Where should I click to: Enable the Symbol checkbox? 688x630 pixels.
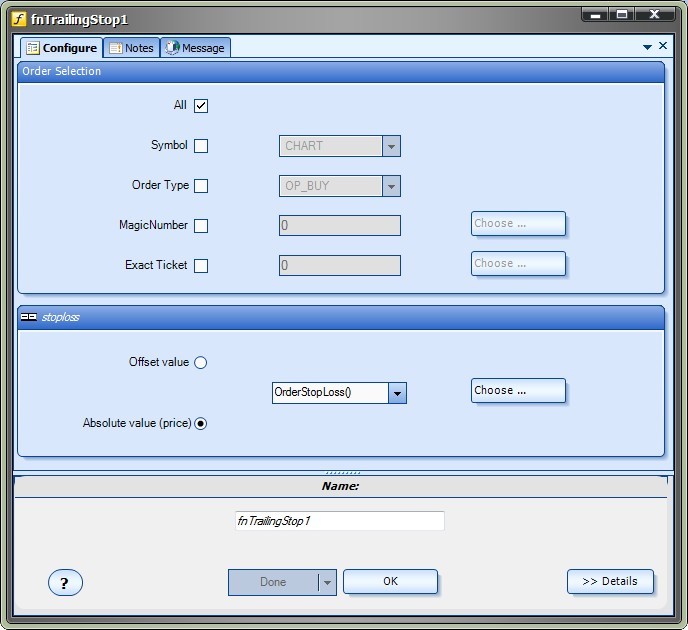201,146
